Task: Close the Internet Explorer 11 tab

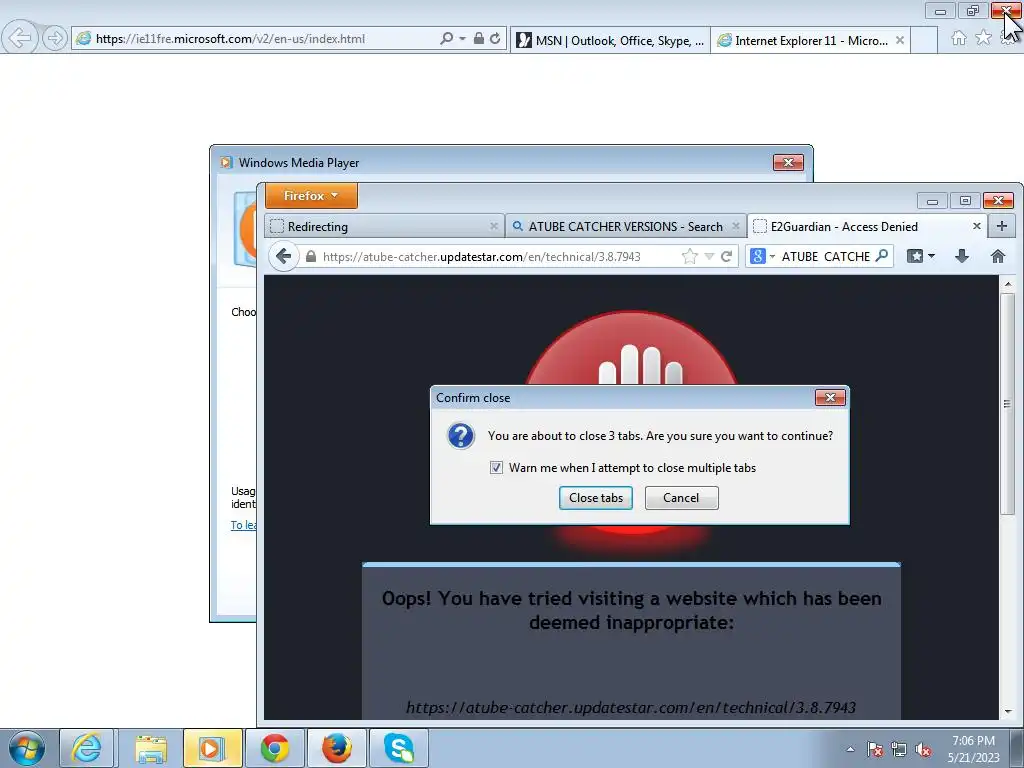Action: [x=900, y=40]
